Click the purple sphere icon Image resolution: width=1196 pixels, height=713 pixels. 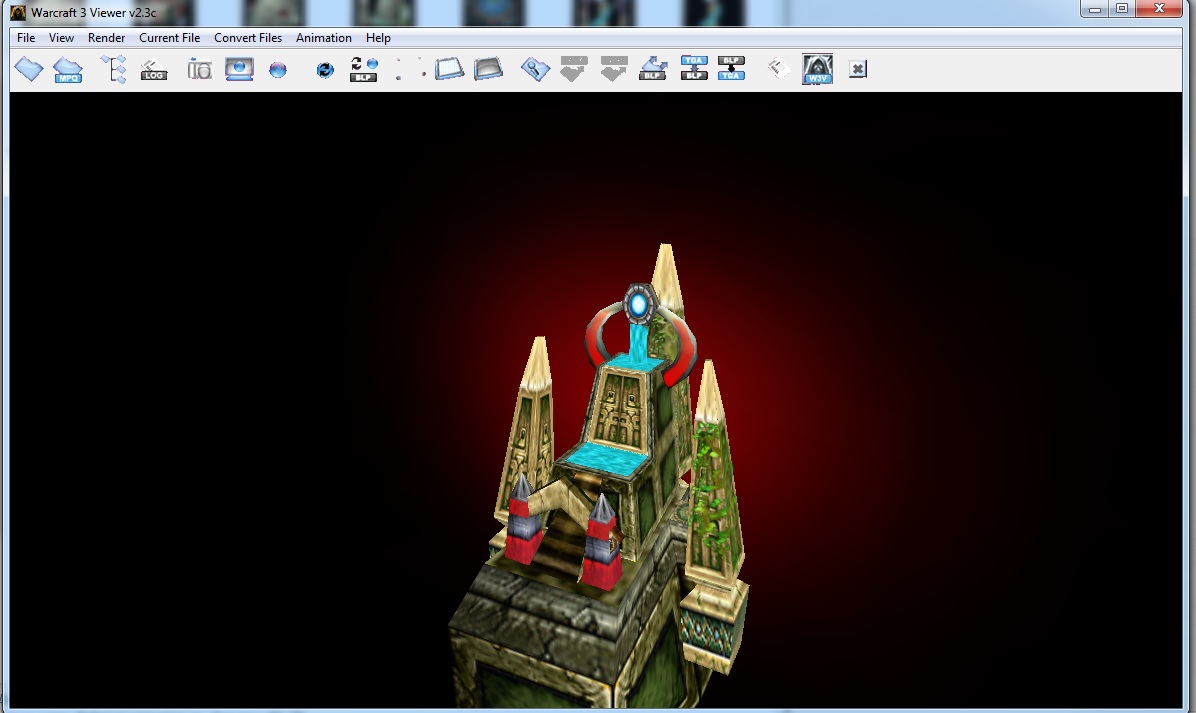tap(278, 70)
